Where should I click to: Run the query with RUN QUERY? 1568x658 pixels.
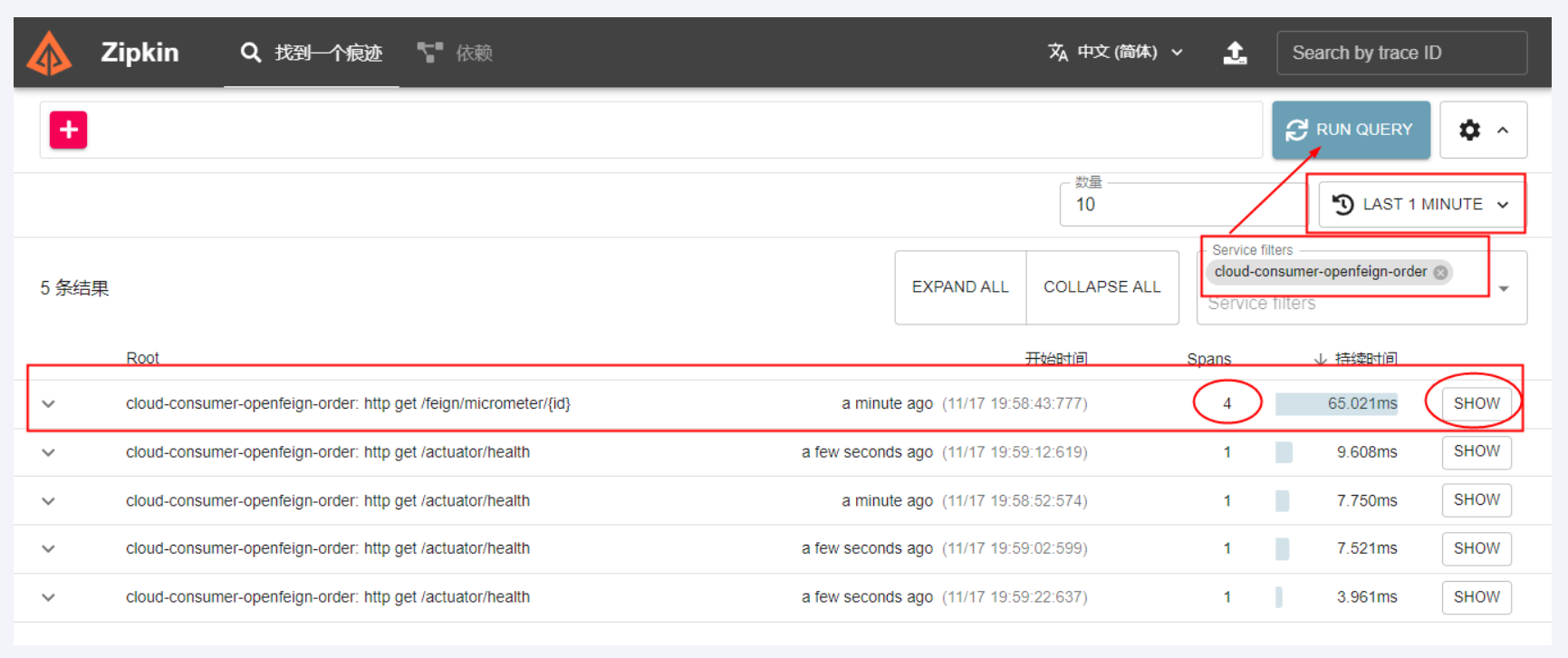tap(1351, 130)
